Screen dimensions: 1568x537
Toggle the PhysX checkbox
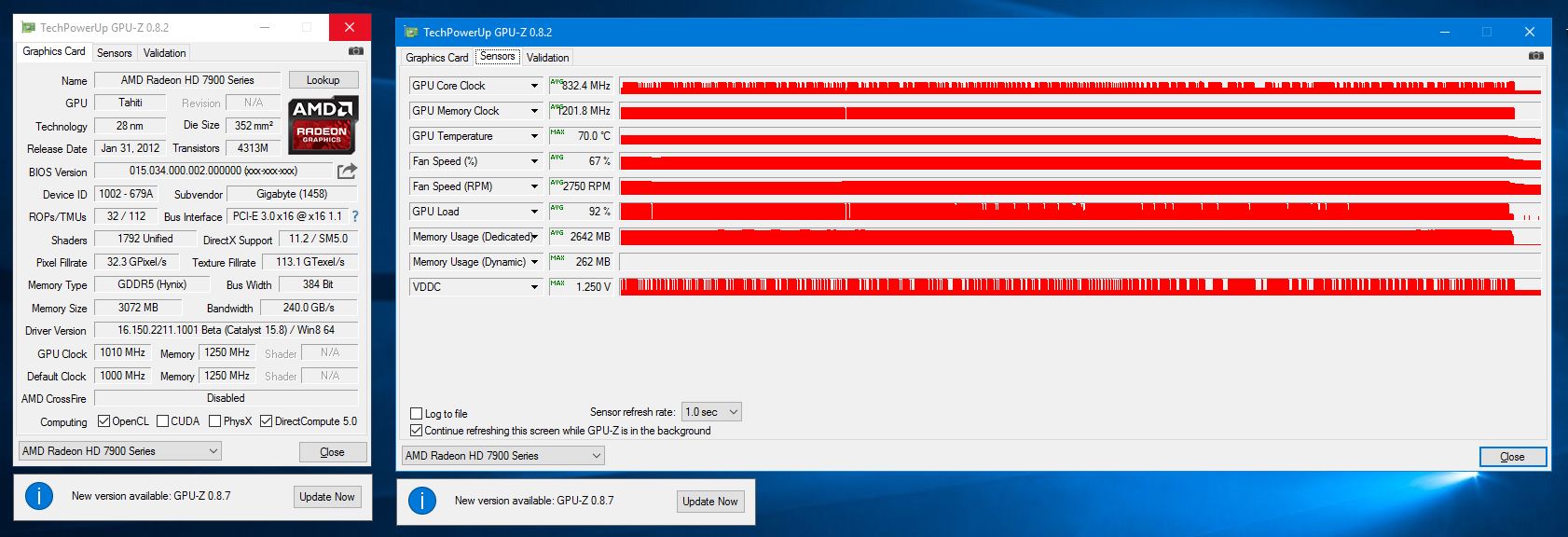pyautogui.click(x=215, y=421)
